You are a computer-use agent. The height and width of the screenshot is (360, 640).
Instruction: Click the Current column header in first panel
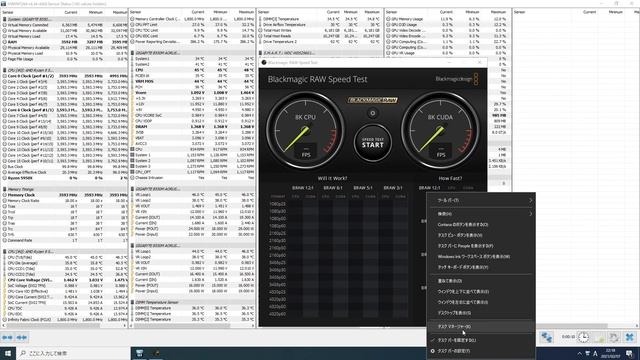point(71,12)
